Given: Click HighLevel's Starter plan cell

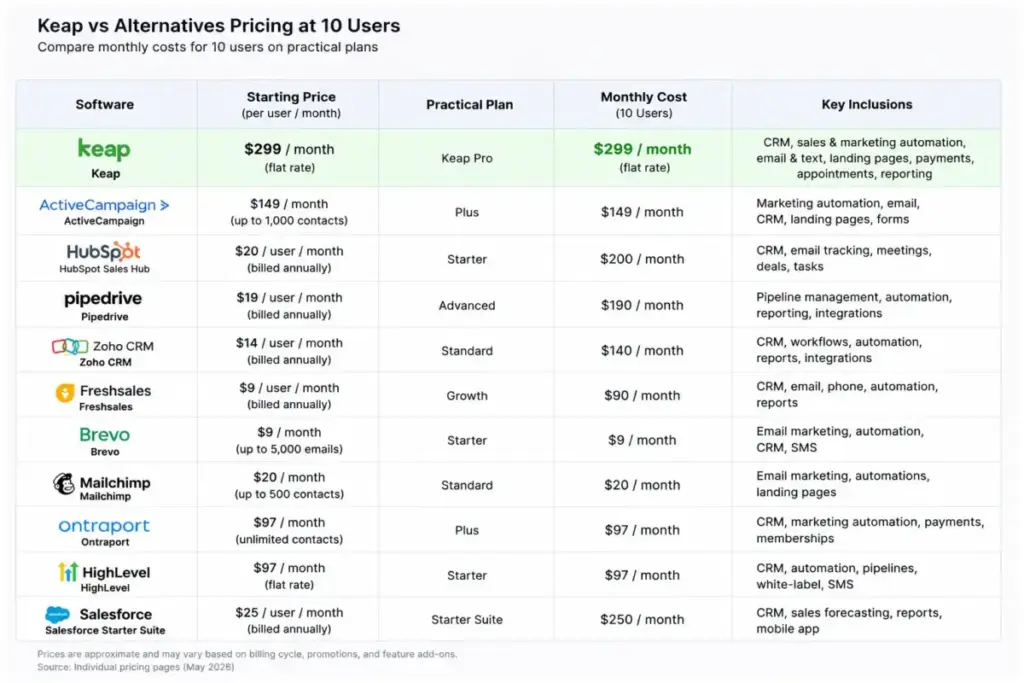Looking at the screenshot, I should 467,575.
